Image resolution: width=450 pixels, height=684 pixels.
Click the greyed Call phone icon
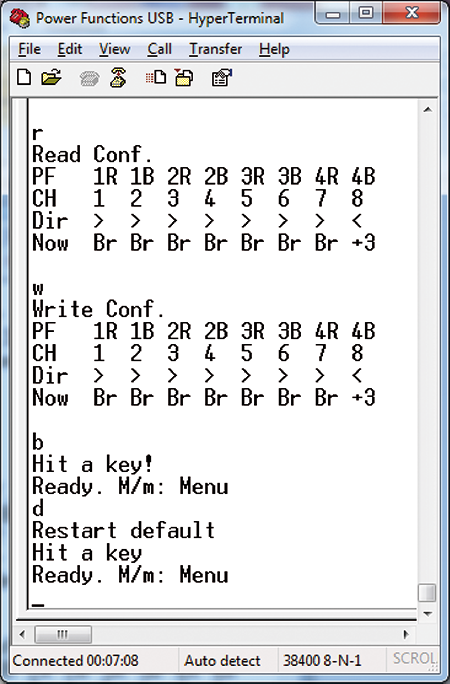[89, 79]
